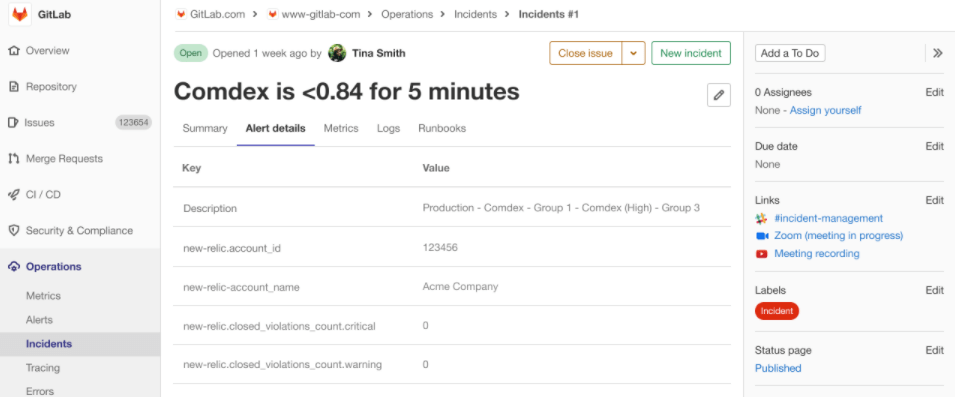Open the Merge Requests icon
955x397 pixels.
13,159
